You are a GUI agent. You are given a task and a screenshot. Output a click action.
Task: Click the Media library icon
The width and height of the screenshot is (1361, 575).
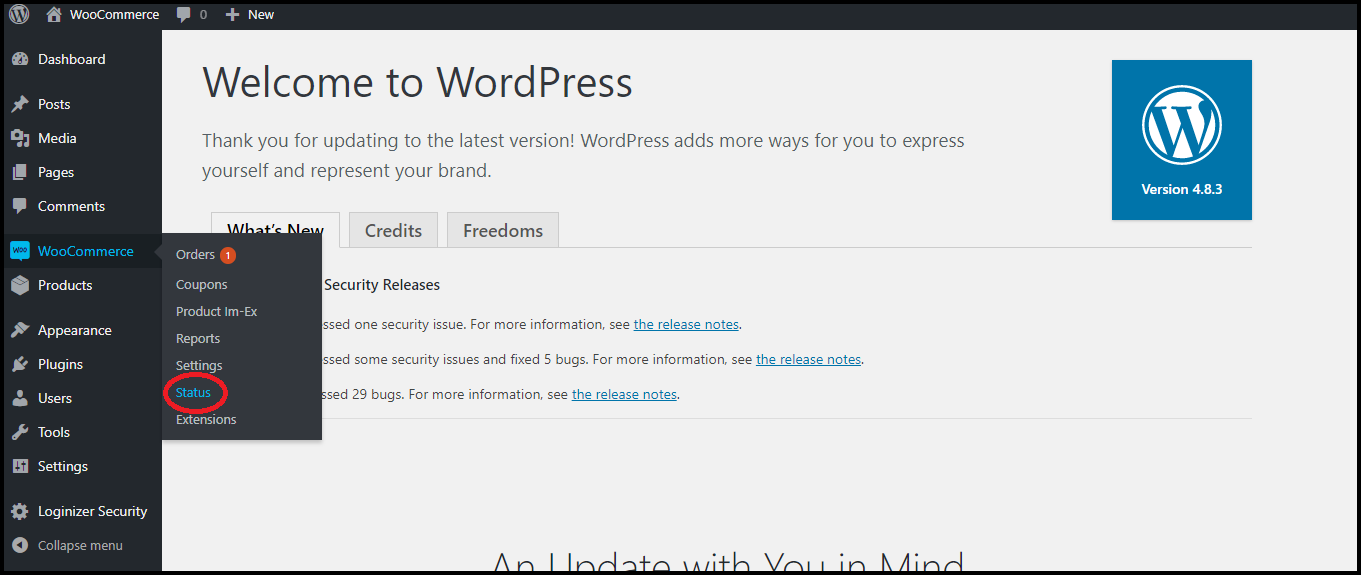click(20, 139)
